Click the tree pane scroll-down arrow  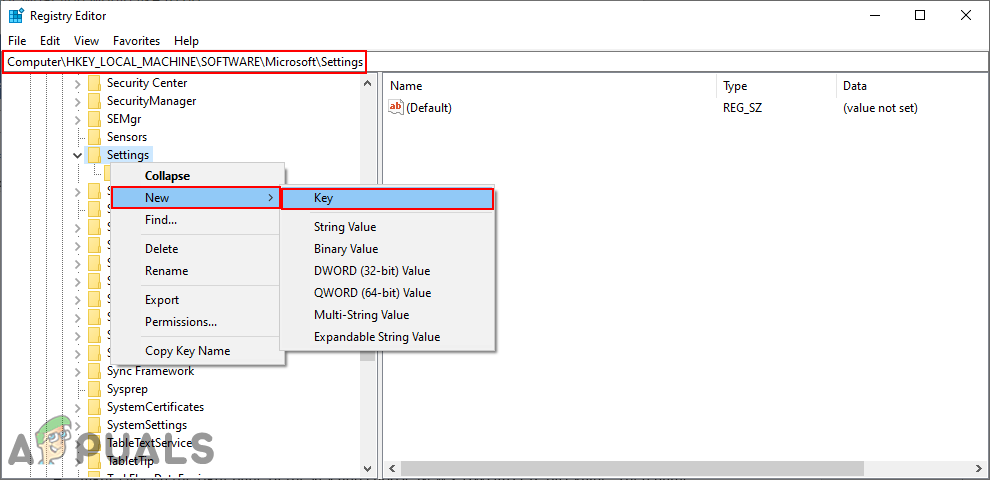[368, 469]
